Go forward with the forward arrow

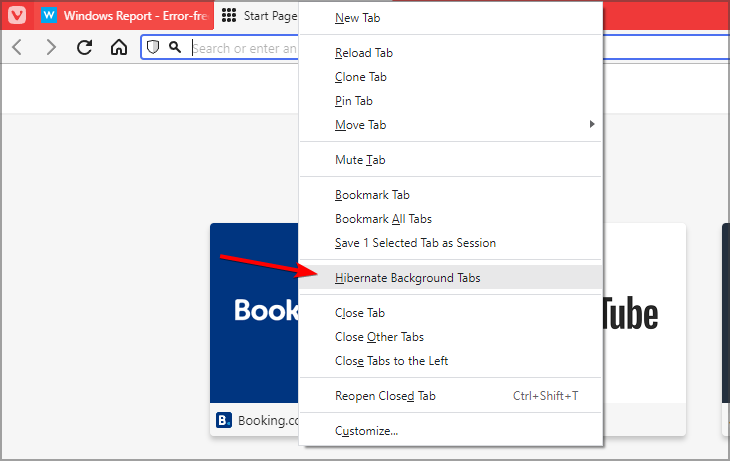tap(51, 47)
